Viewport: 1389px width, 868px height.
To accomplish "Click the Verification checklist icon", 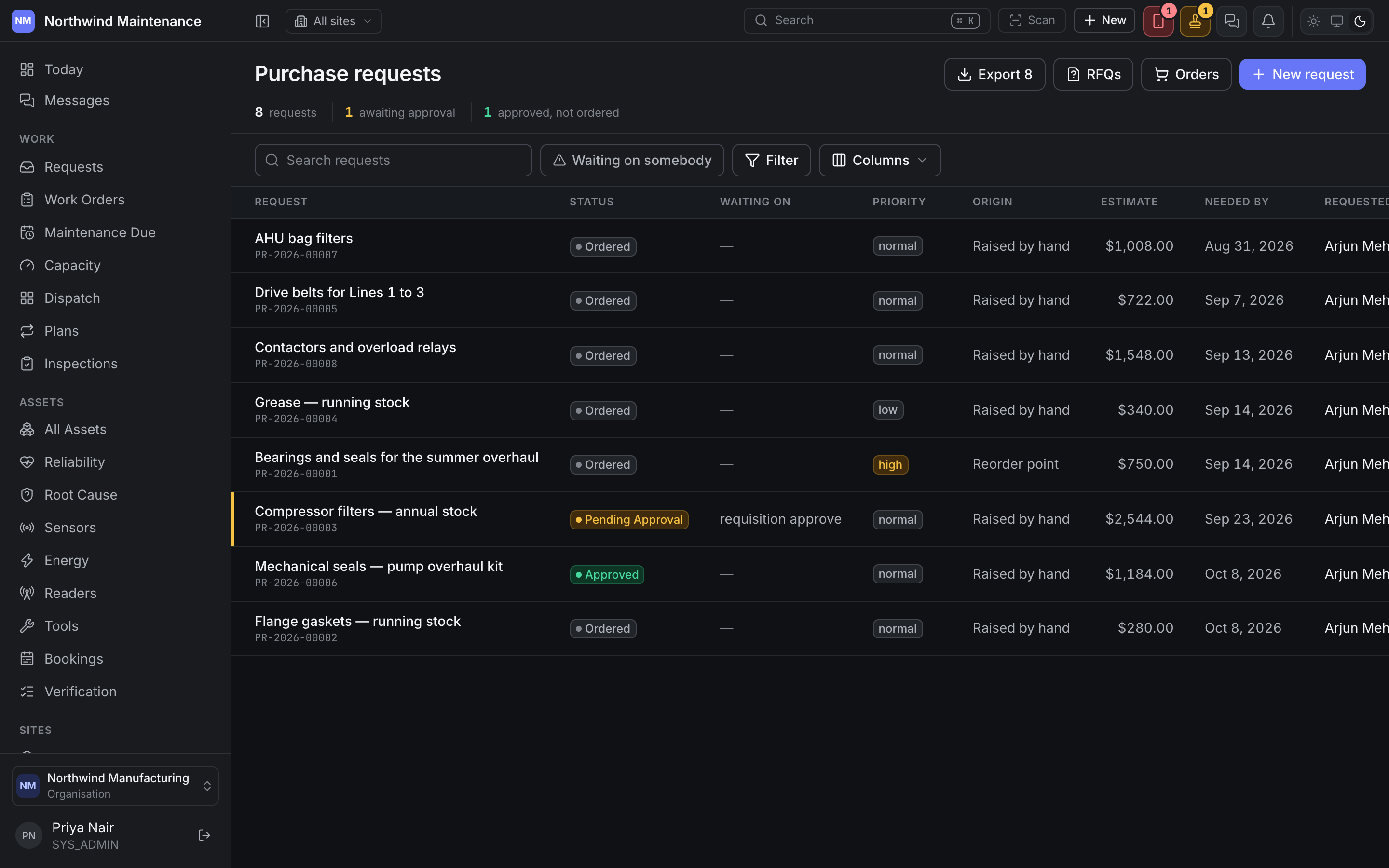I will point(27,691).
